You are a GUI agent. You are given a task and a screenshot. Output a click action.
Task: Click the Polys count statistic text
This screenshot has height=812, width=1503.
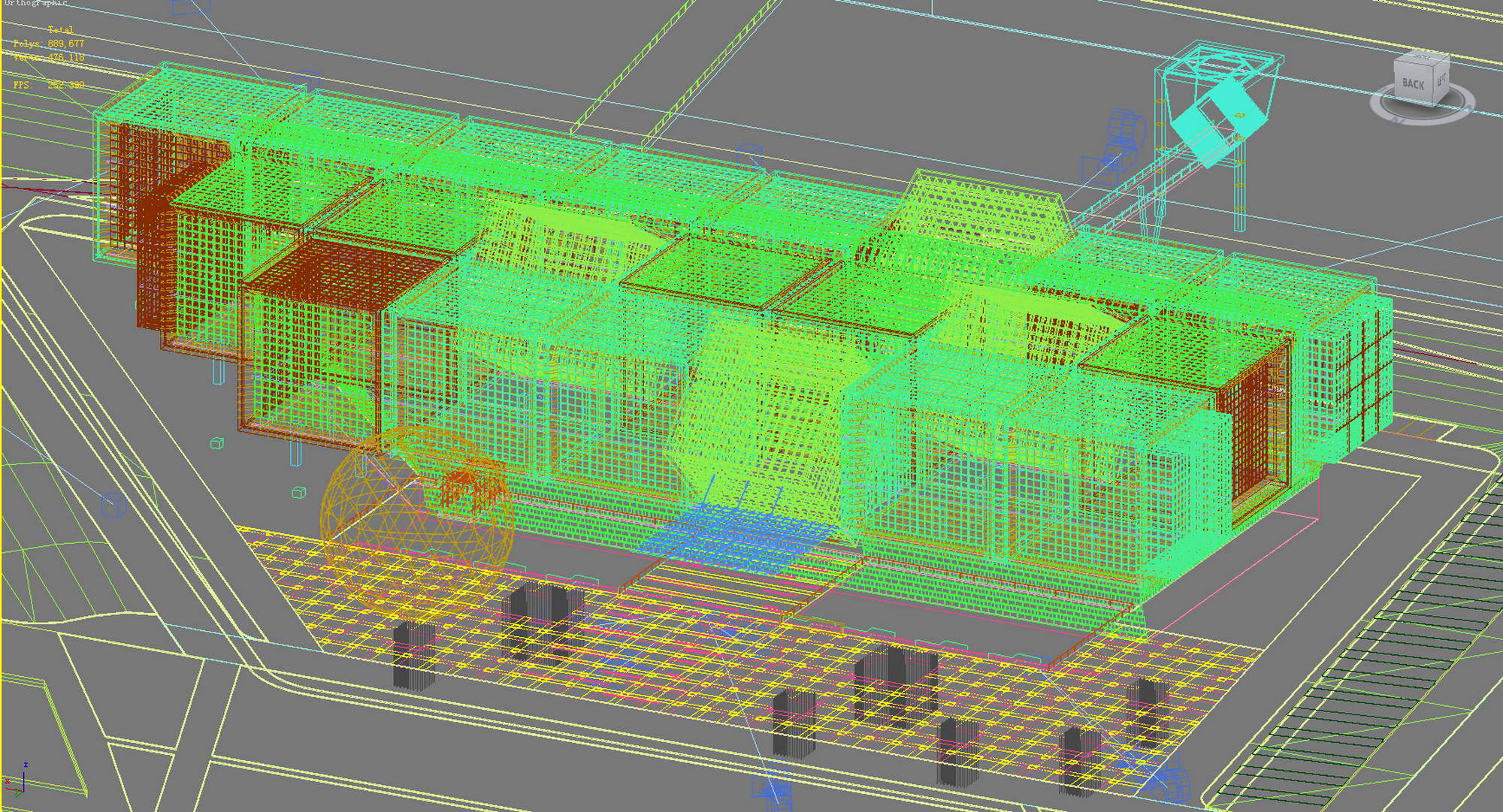49,44
